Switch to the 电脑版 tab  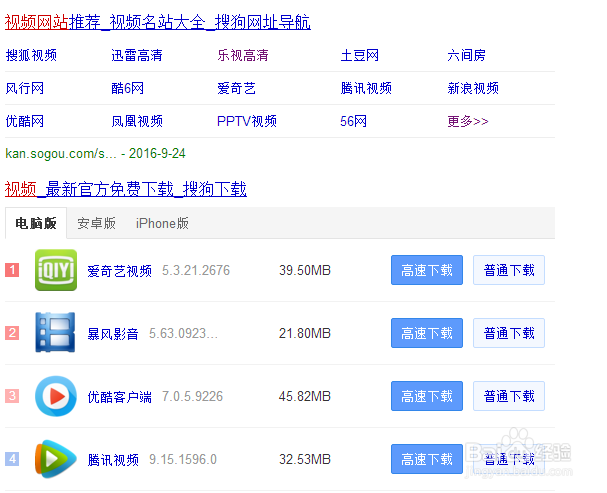click(36, 223)
